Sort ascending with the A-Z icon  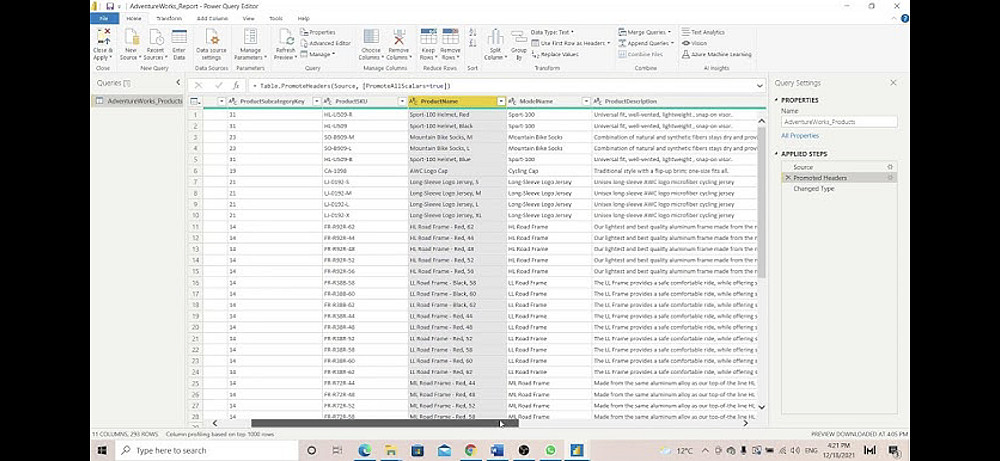tap(473, 32)
